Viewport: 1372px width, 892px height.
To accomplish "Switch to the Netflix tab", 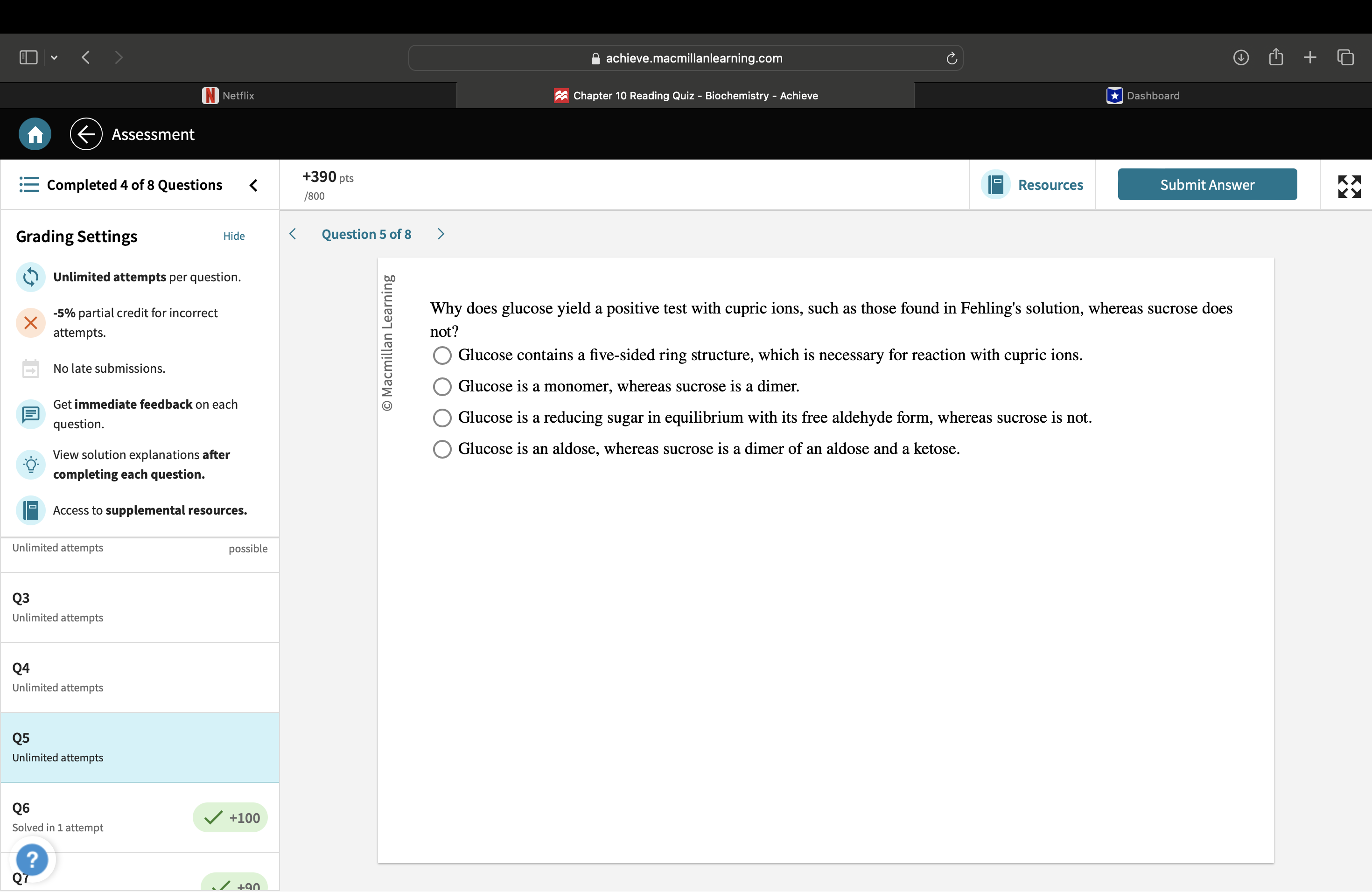I will point(228,96).
